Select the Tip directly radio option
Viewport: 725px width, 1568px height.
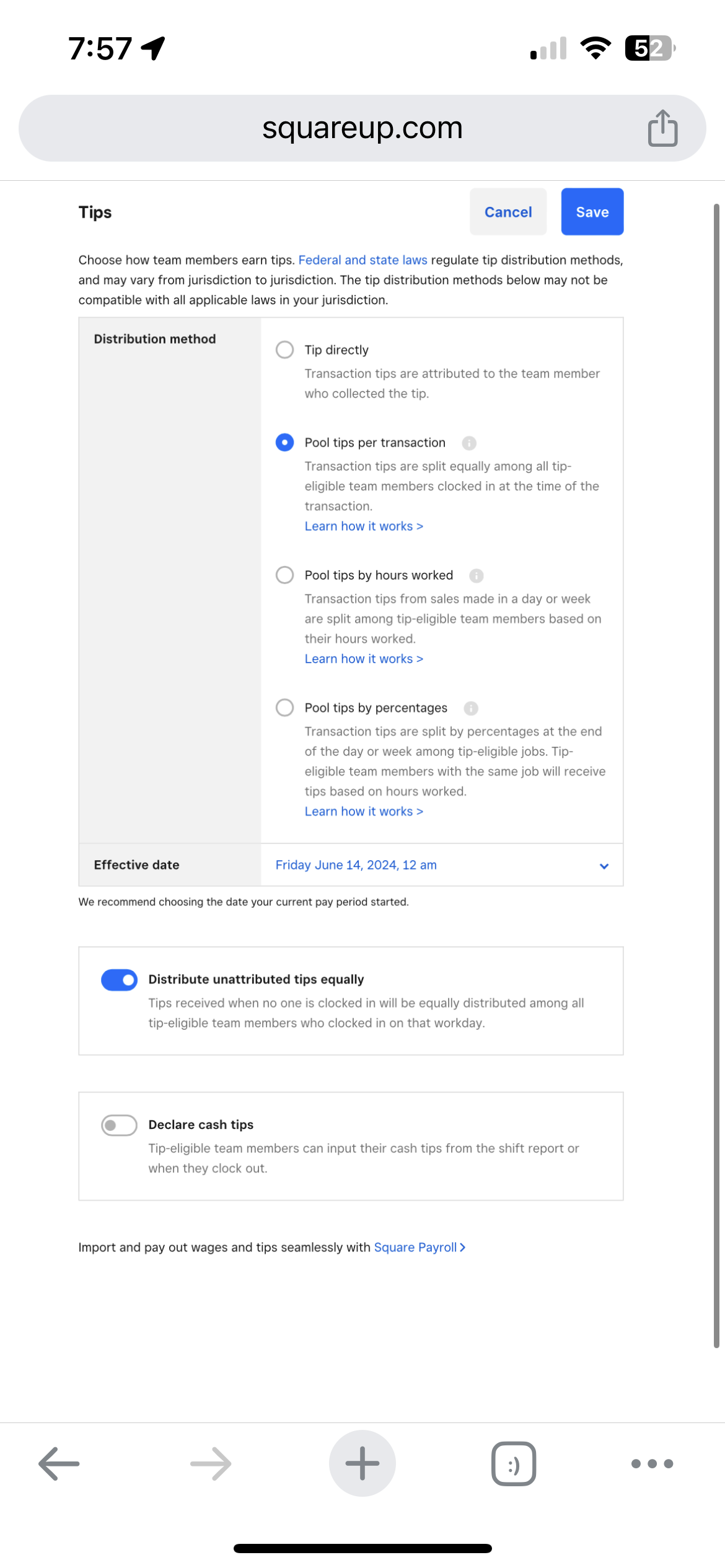tap(284, 349)
